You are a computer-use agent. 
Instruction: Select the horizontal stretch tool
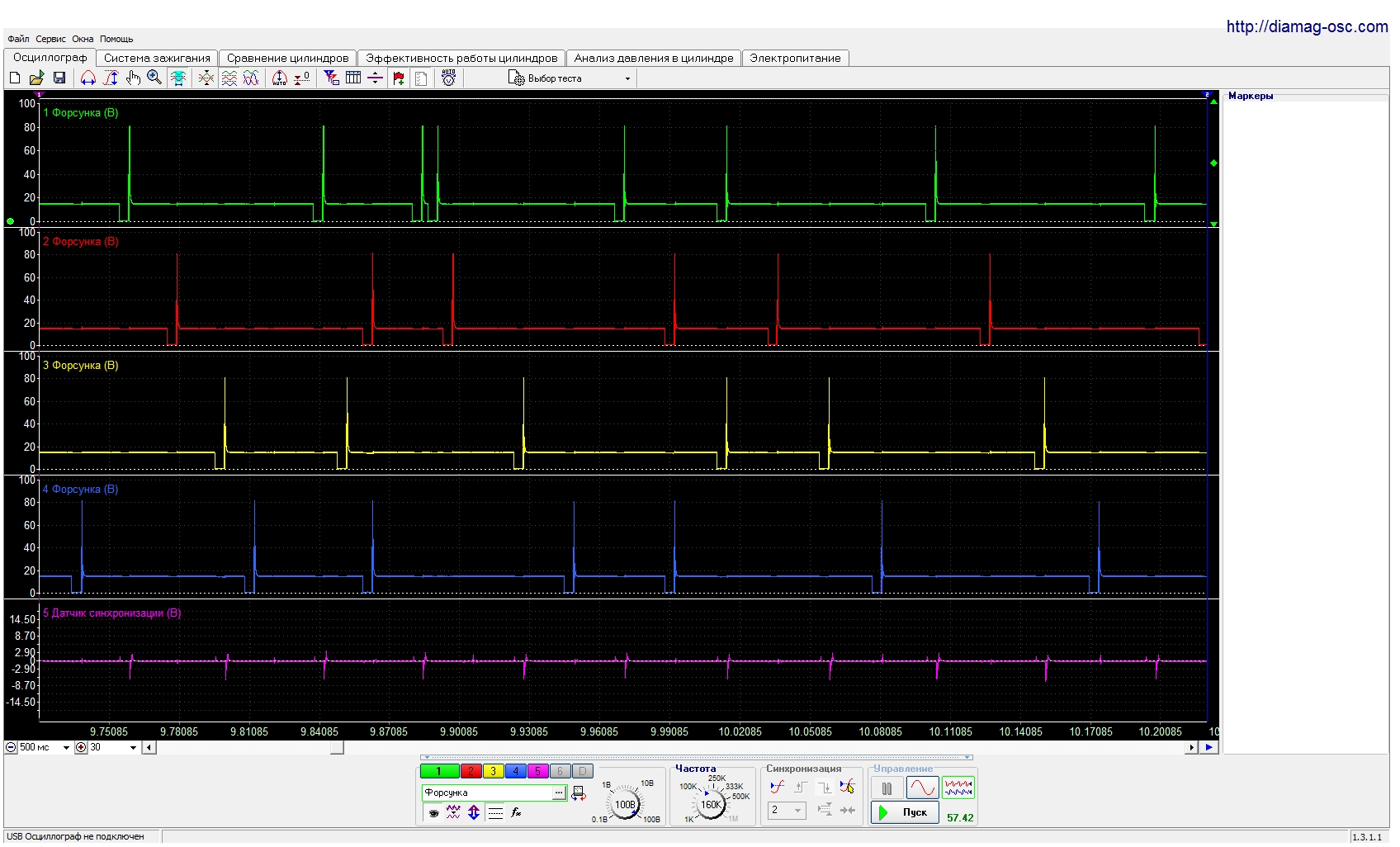88,78
